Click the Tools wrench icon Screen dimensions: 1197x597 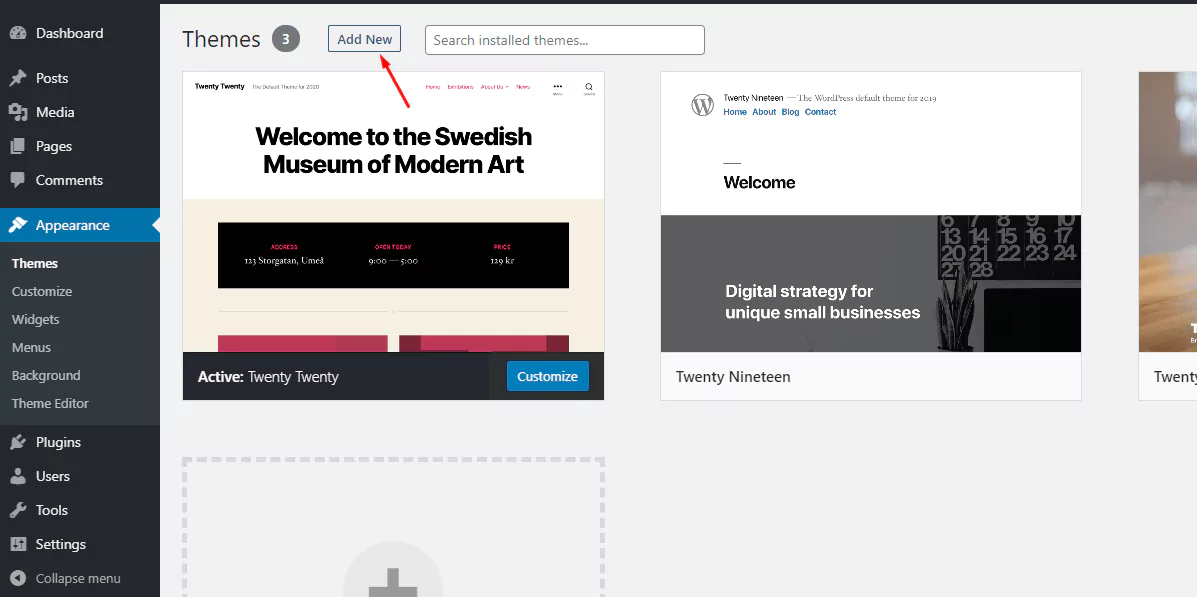coord(18,511)
